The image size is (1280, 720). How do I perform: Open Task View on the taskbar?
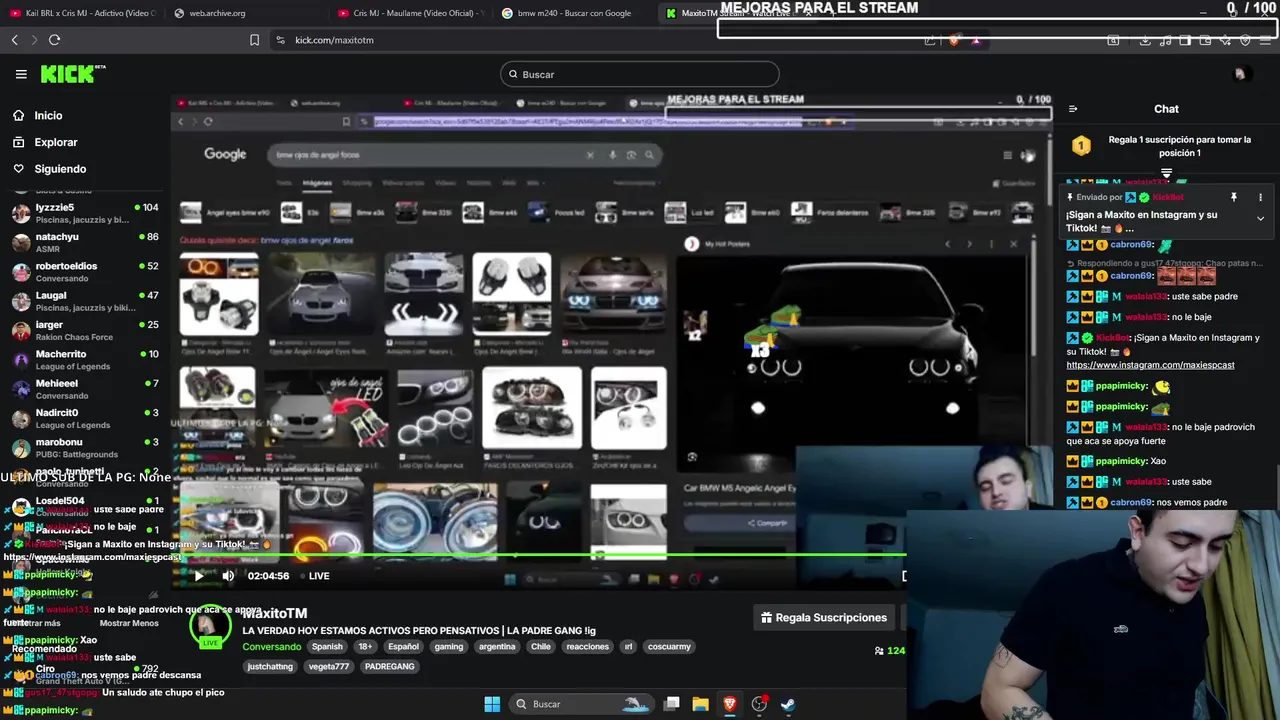(672, 704)
